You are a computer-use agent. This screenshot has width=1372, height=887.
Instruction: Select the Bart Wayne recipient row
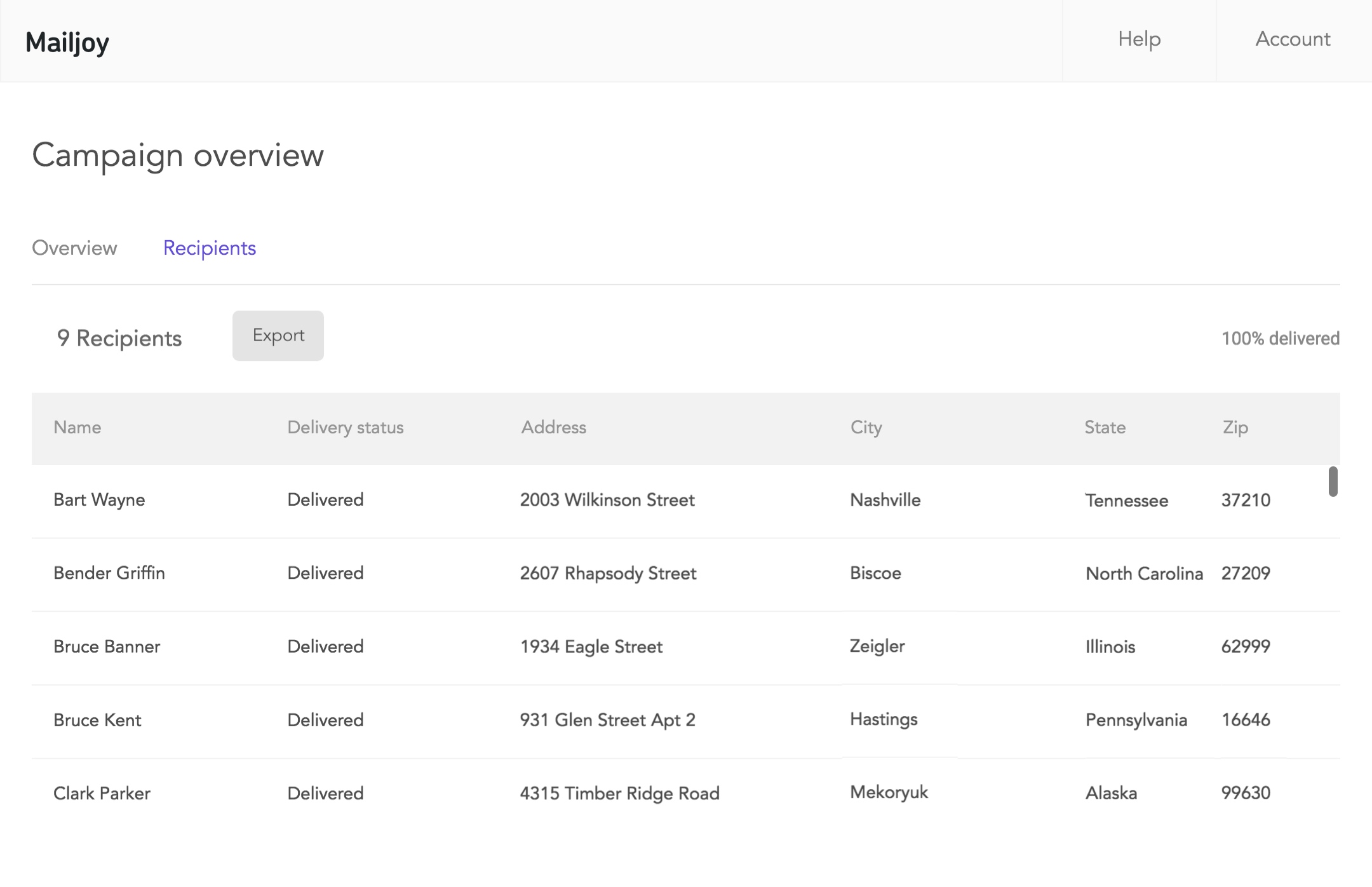coord(99,500)
